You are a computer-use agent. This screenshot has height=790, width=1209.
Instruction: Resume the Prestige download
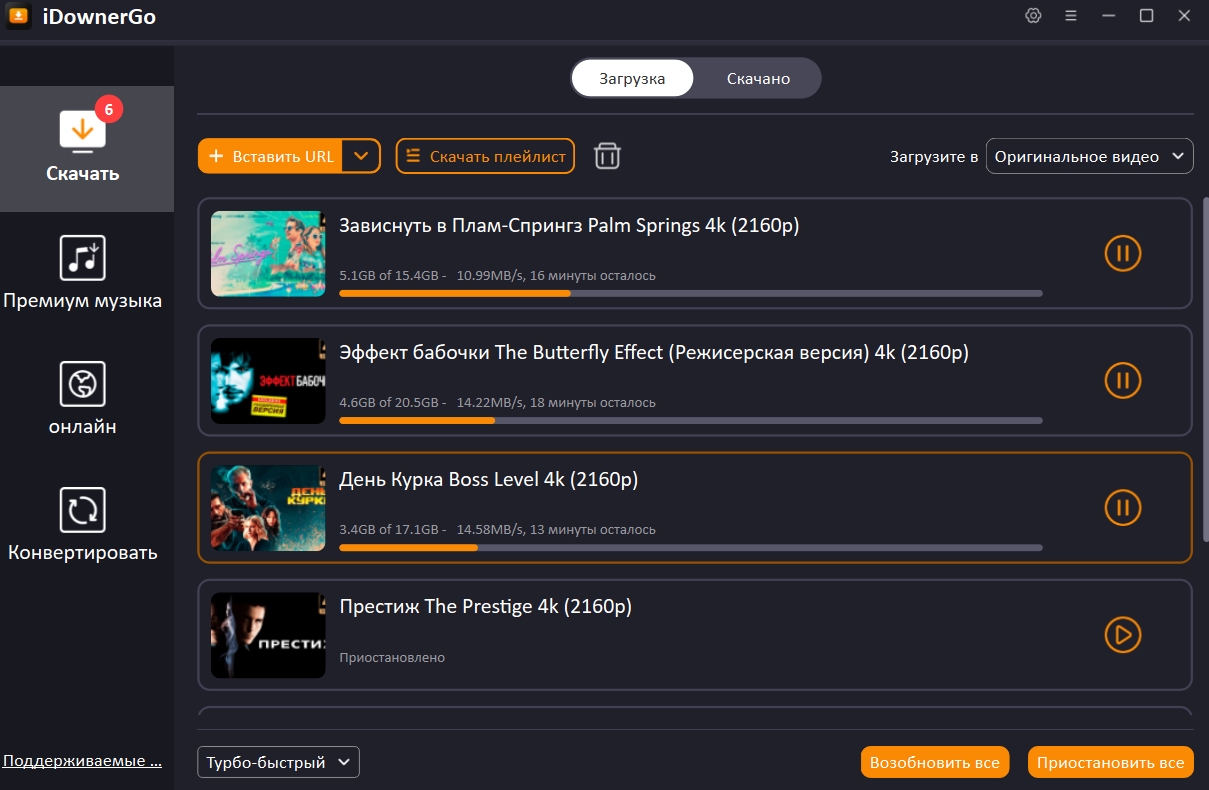(1122, 635)
